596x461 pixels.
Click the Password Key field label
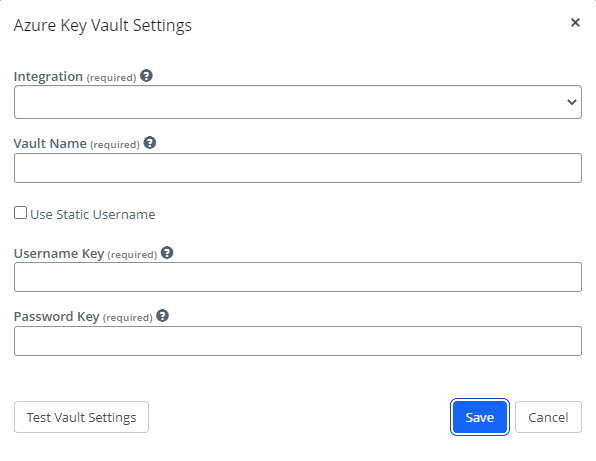(57, 317)
